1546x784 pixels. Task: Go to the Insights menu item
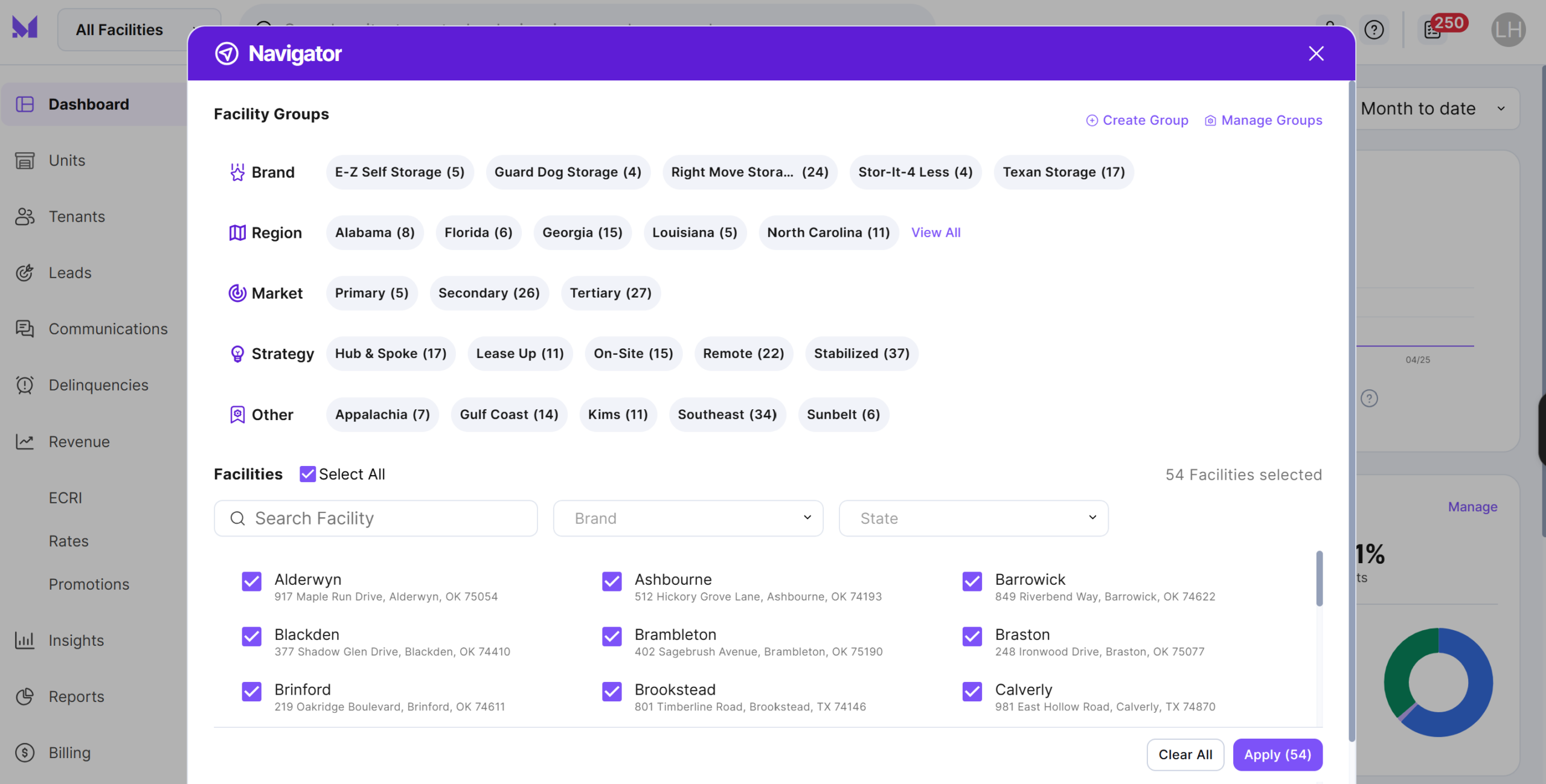click(76, 640)
